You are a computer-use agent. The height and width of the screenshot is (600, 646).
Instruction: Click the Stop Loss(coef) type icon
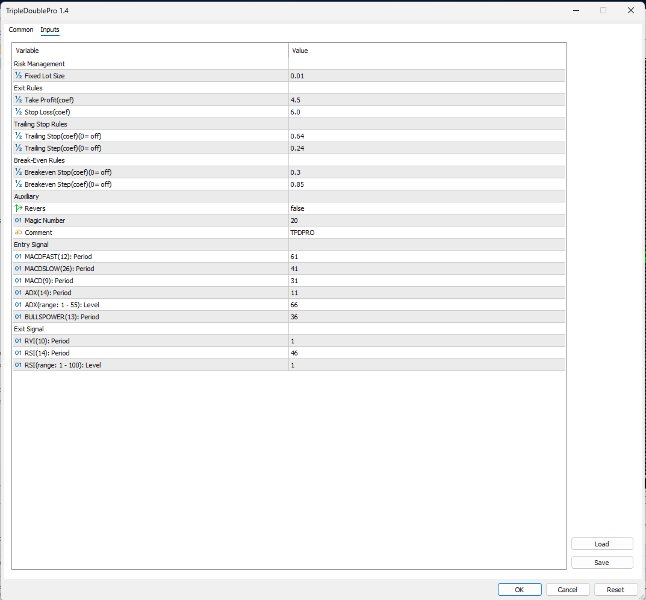18,112
